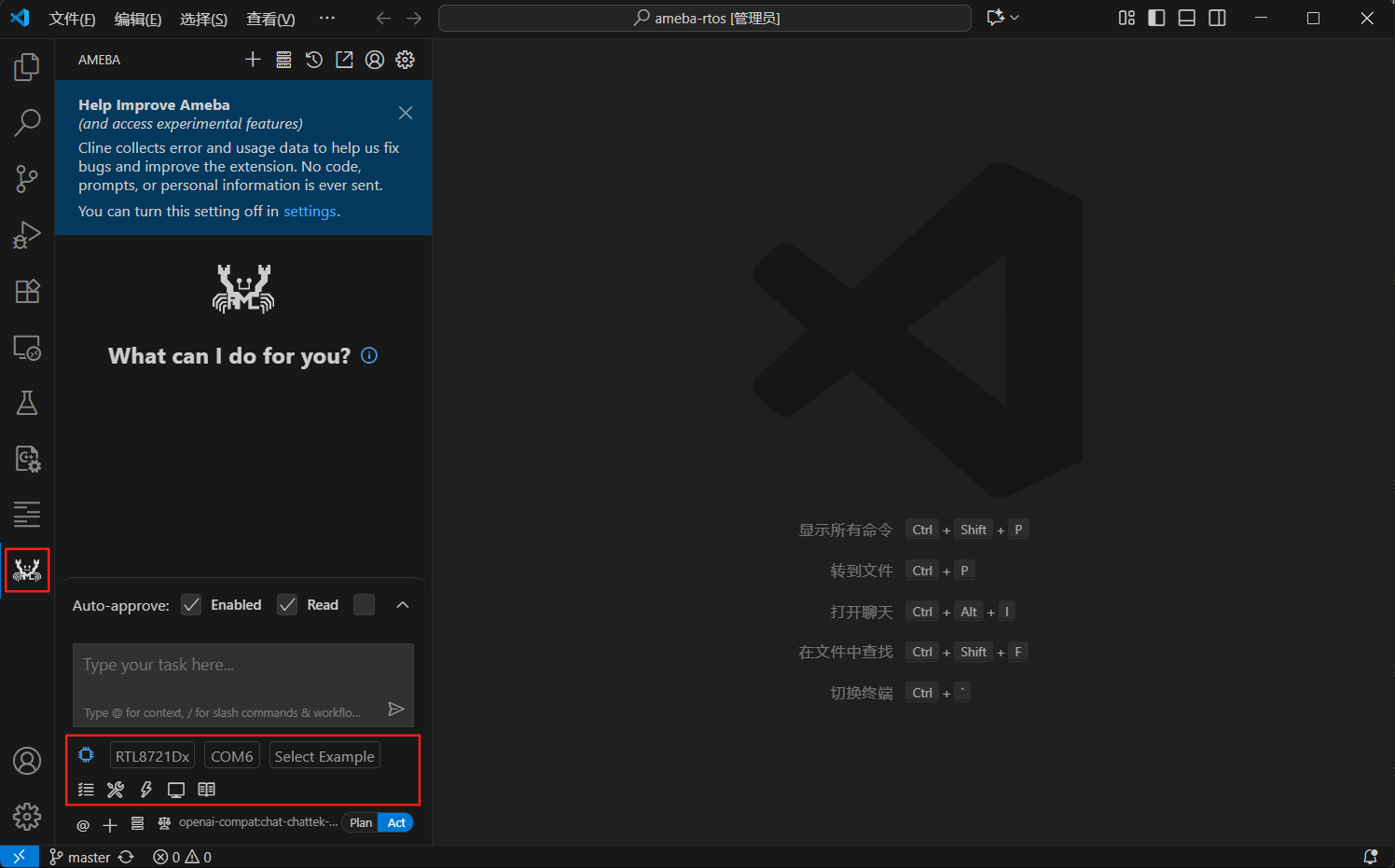Image resolution: width=1395 pixels, height=868 pixels.
Task: Open the RTL8721Dx chip selector
Action: point(152,756)
